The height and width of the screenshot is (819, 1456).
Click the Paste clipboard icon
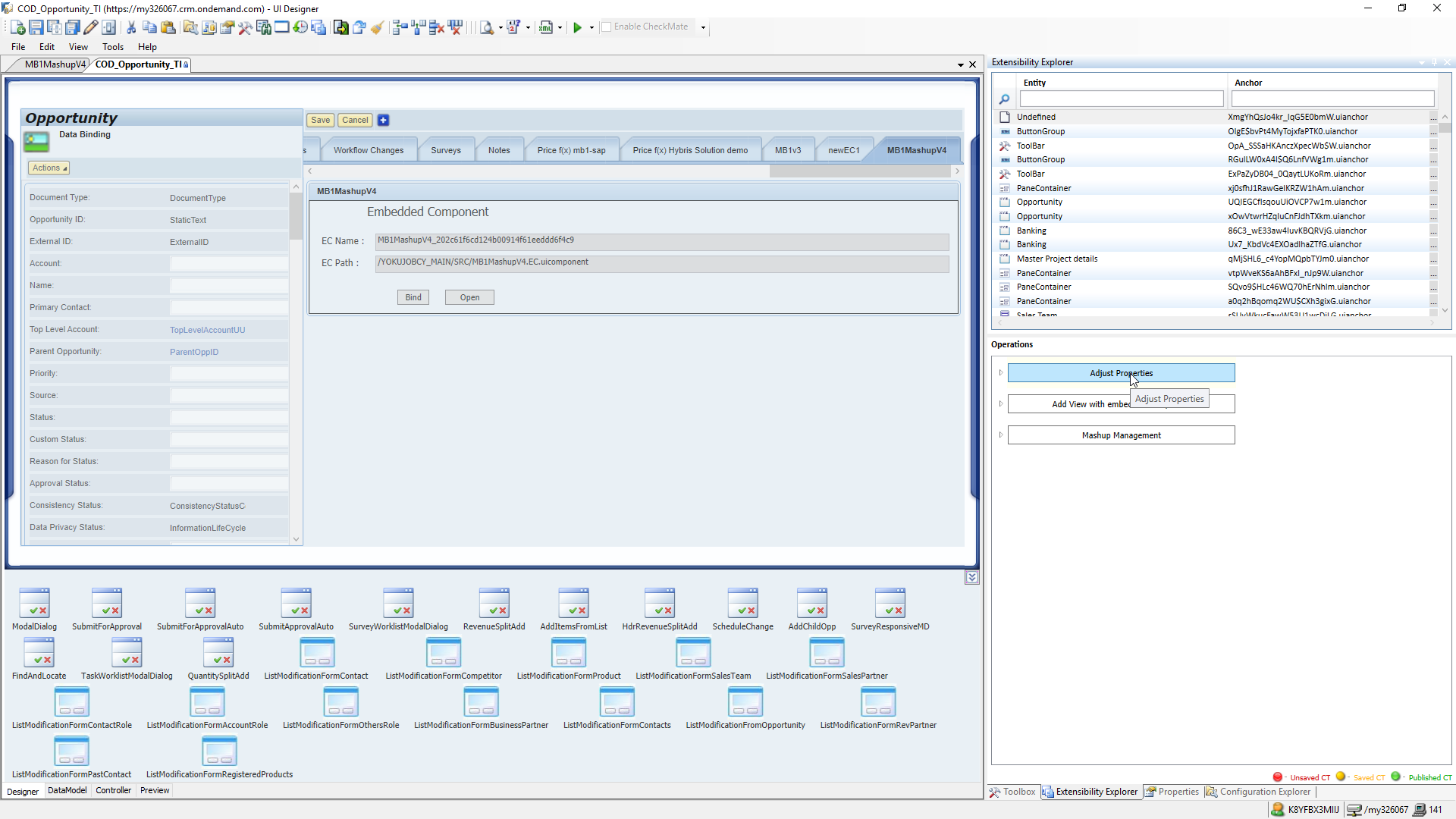pyautogui.click(x=168, y=28)
